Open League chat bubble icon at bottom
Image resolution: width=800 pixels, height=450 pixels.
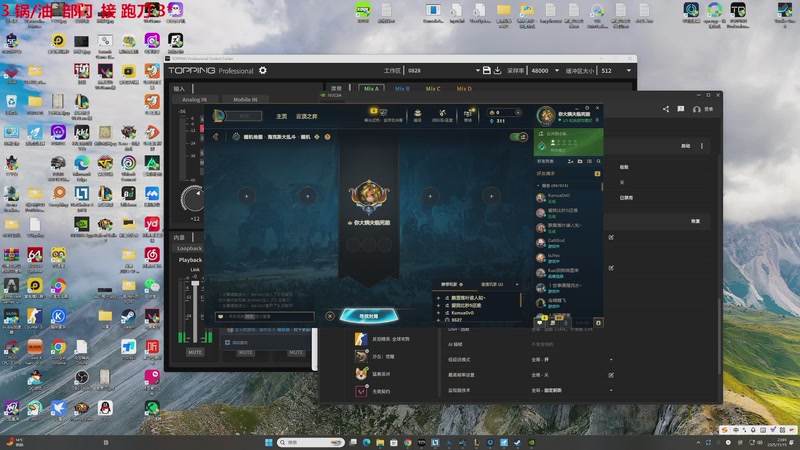[x=540, y=322]
